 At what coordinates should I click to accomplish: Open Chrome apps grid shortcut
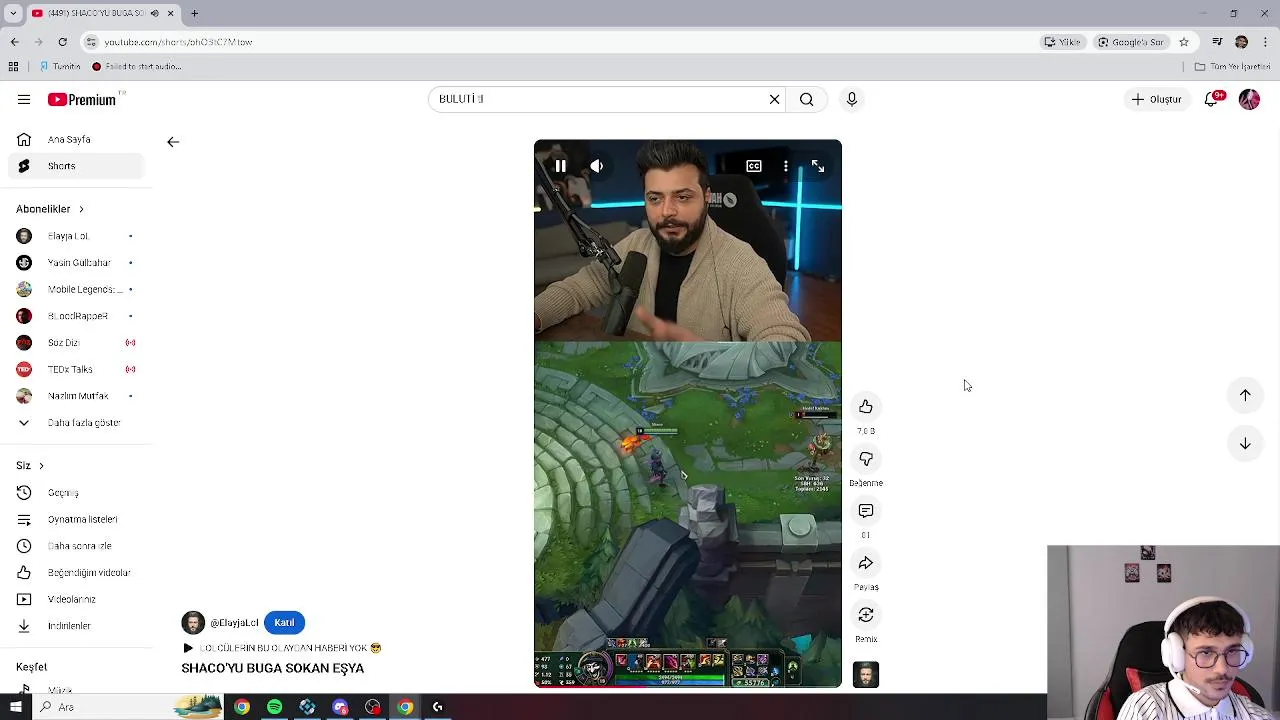pos(13,67)
